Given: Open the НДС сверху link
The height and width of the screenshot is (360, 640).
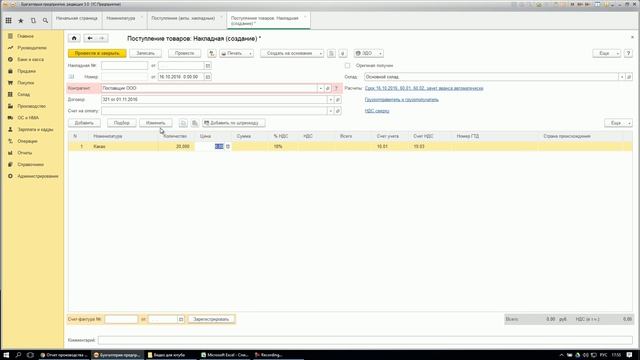Looking at the screenshot, I should (377, 111).
